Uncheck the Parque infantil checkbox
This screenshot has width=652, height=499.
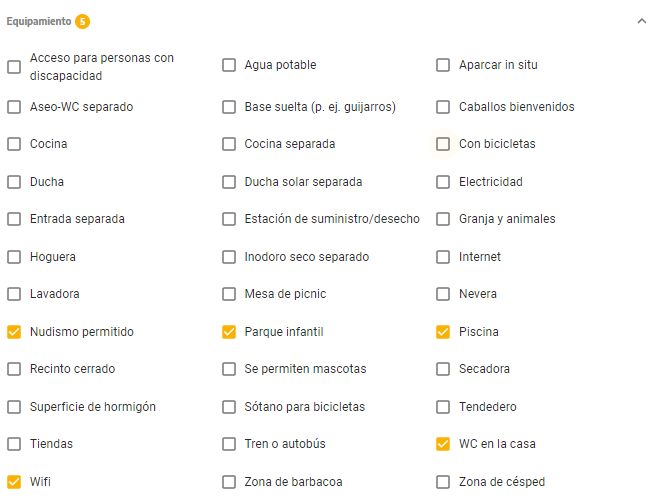click(229, 332)
